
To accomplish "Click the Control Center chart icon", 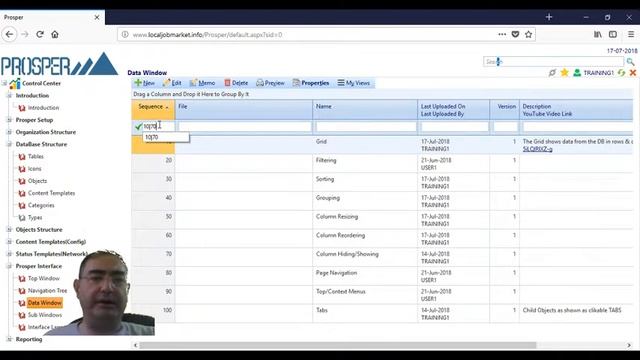I will tap(15, 83).
